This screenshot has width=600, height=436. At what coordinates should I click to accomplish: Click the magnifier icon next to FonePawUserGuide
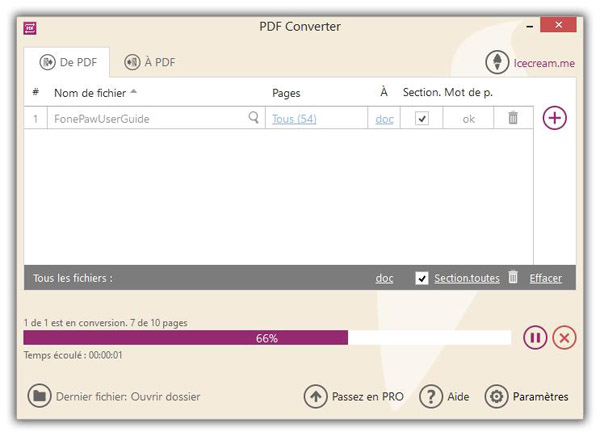[x=253, y=117]
